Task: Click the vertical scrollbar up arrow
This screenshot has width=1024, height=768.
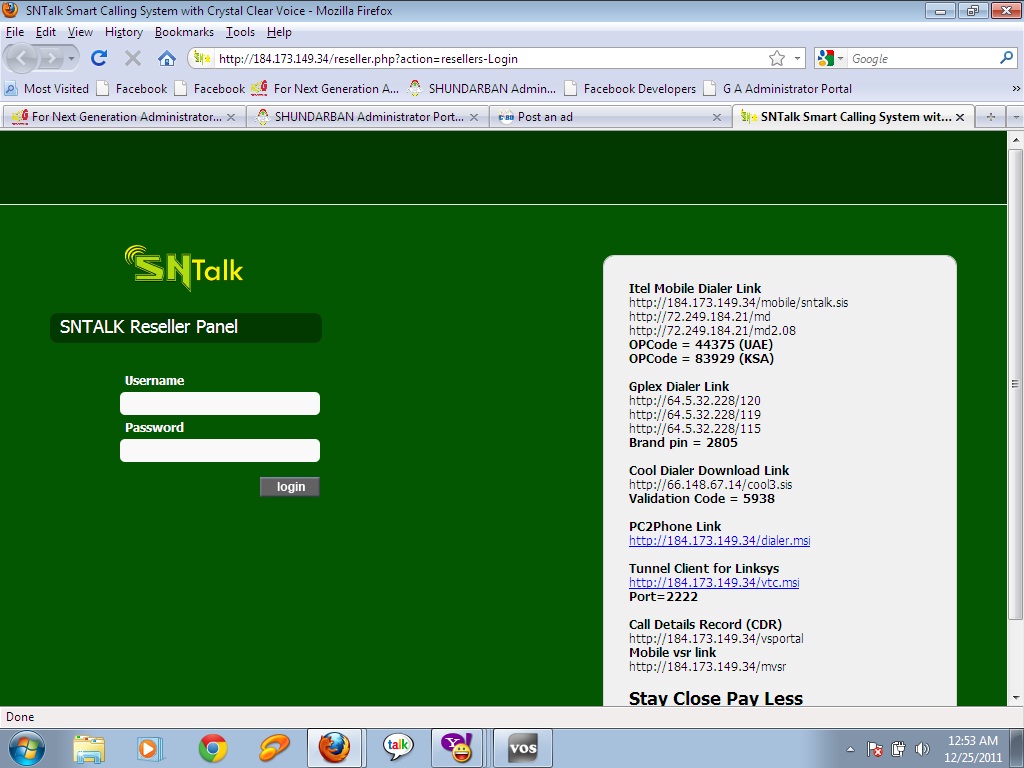Action: coord(1016,140)
